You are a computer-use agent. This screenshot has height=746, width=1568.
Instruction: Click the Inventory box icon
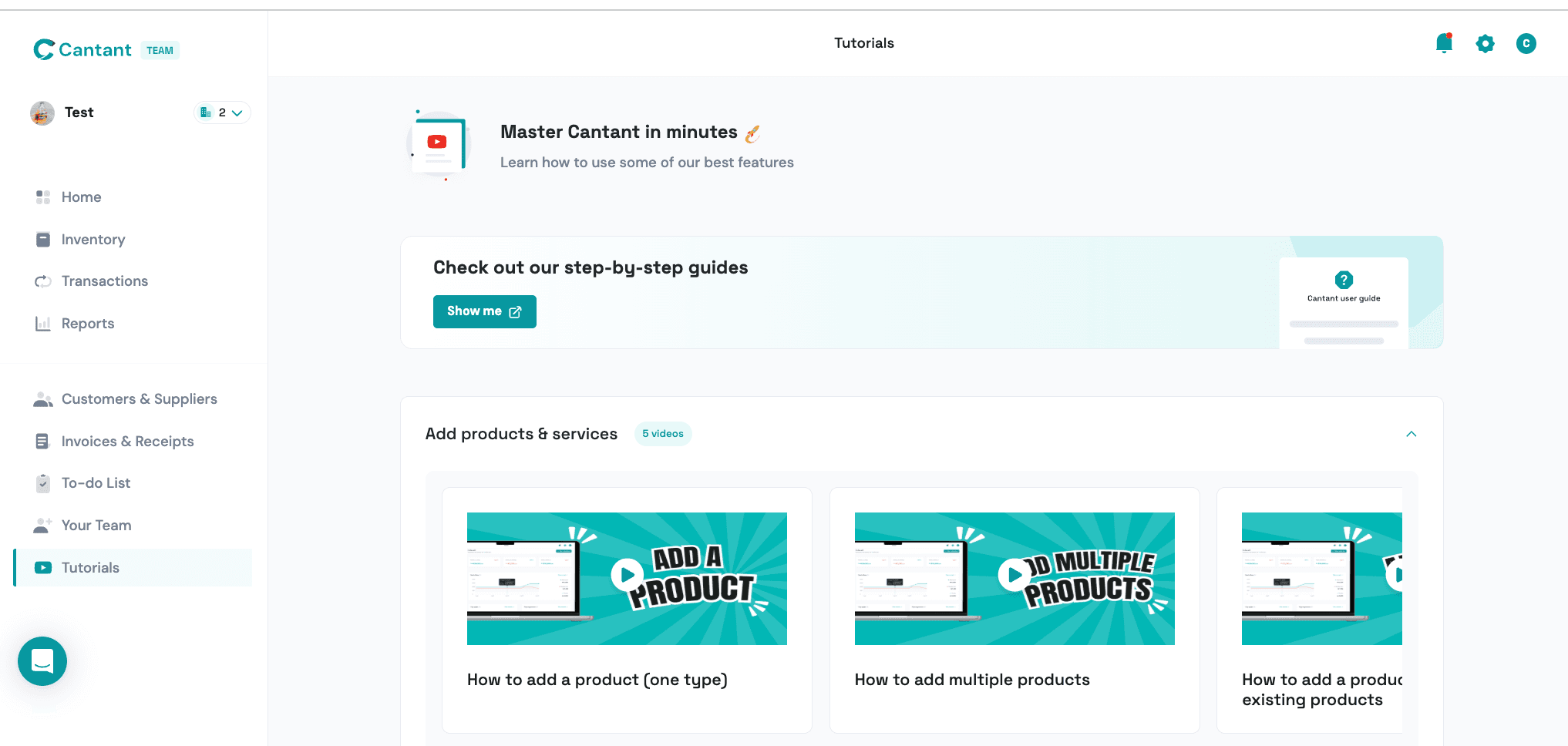[43, 239]
